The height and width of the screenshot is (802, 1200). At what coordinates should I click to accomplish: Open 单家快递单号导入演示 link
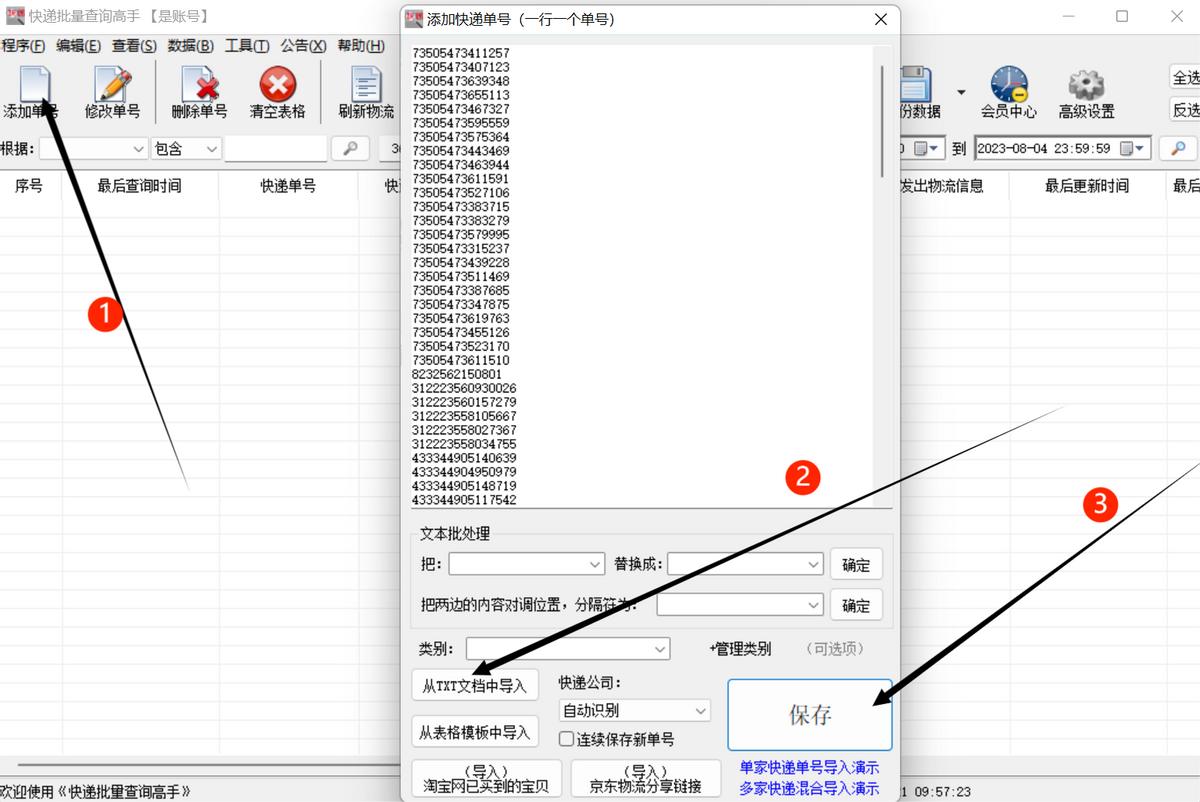point(808,768)
